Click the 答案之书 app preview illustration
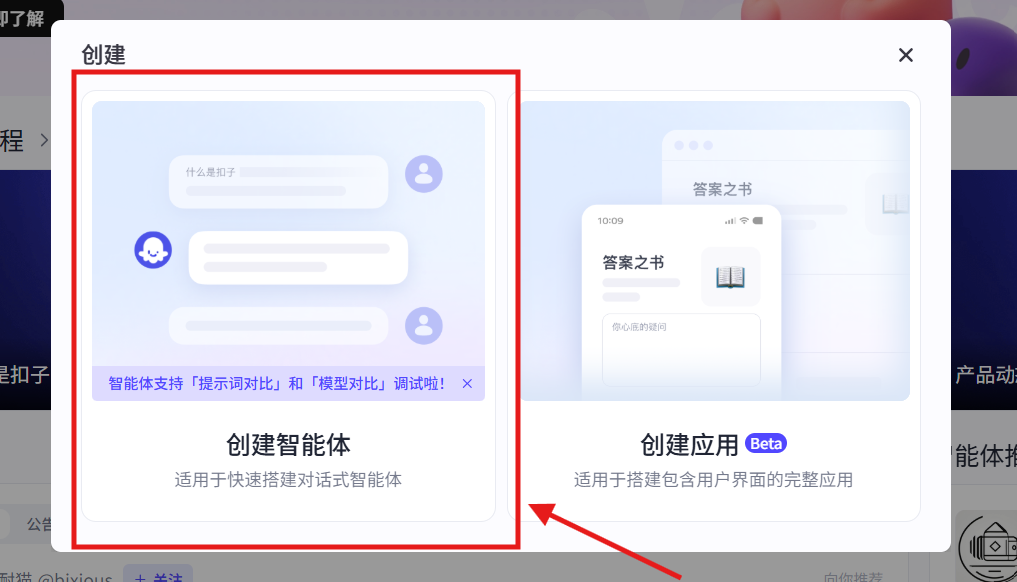This screenshot has width=1017, height=582. 715,250
